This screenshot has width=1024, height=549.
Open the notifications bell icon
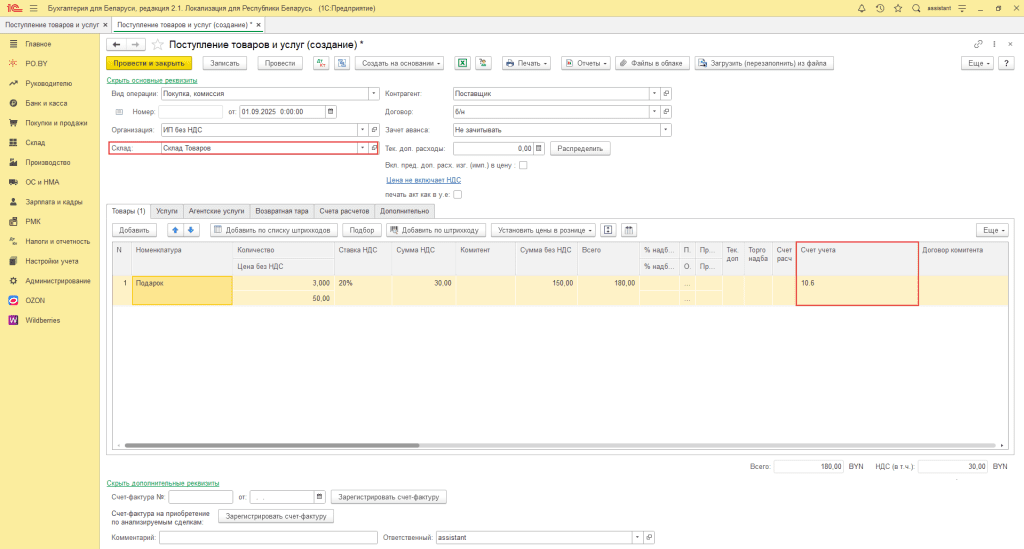pyautogui.click(x=861, y=8)
